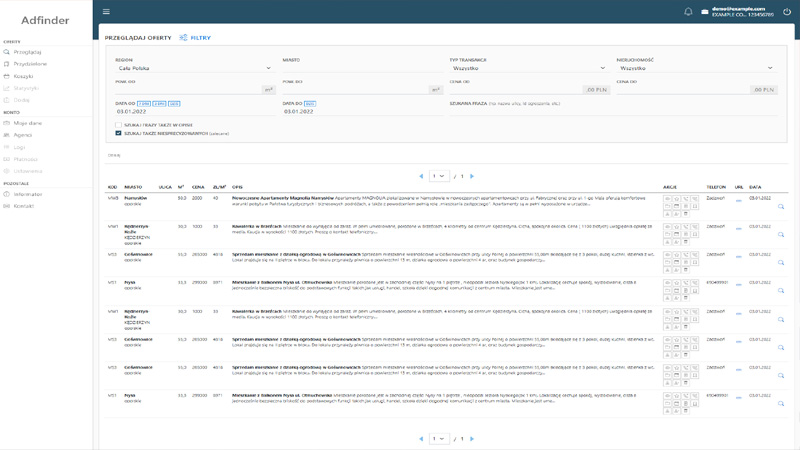Click the Adfinder logo
Screen dimensions: 800x450
pos(45,20)
